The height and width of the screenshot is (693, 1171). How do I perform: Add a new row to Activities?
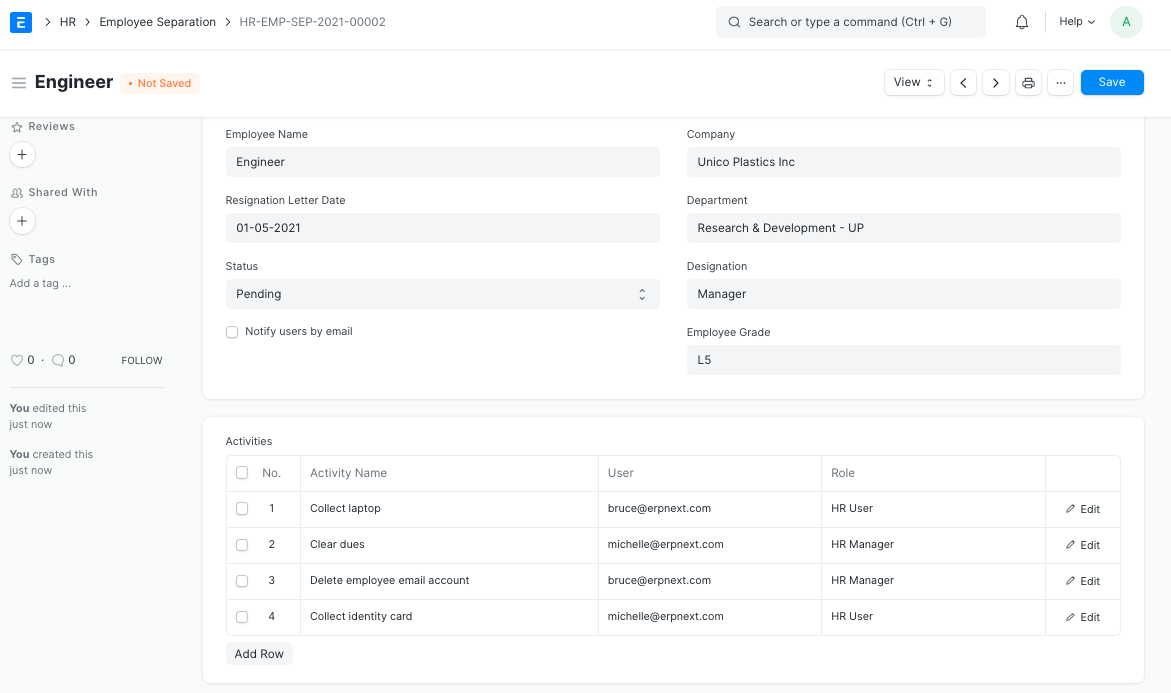[x=259, y=653]
